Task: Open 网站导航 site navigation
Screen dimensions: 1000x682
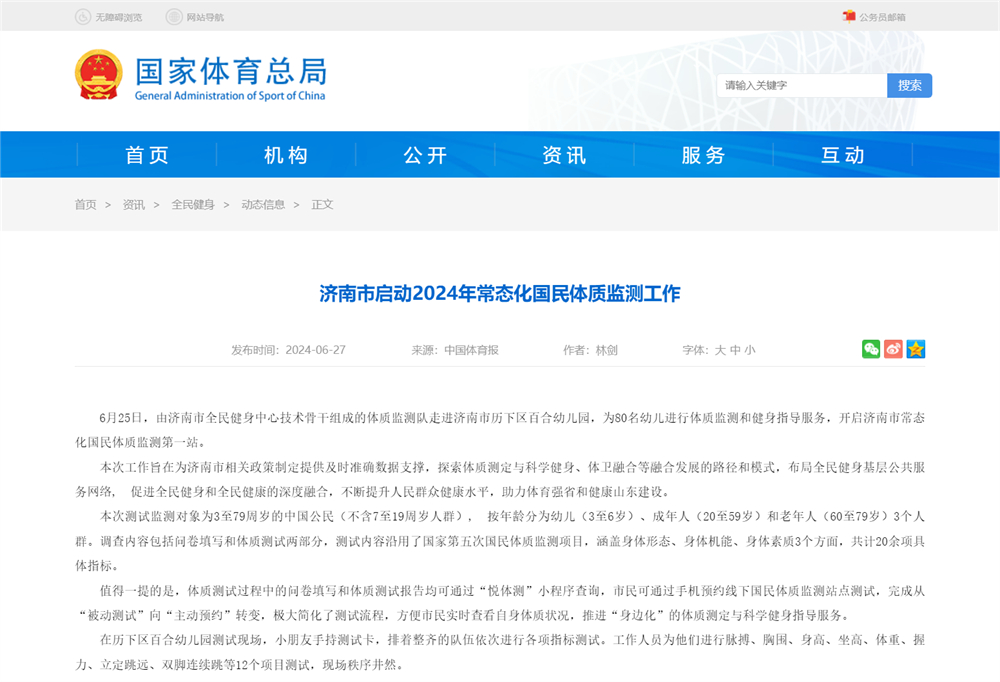Action: [x=195, y=17]
